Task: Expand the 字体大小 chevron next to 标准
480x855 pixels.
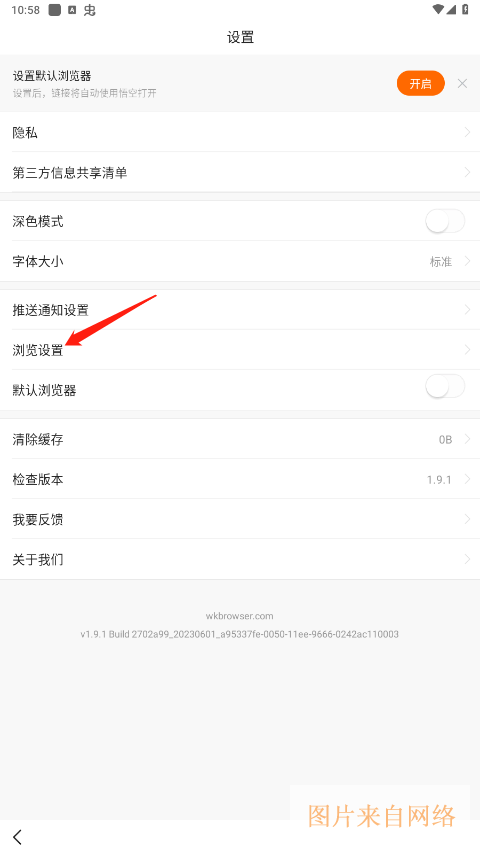Action: click(467, 261)
